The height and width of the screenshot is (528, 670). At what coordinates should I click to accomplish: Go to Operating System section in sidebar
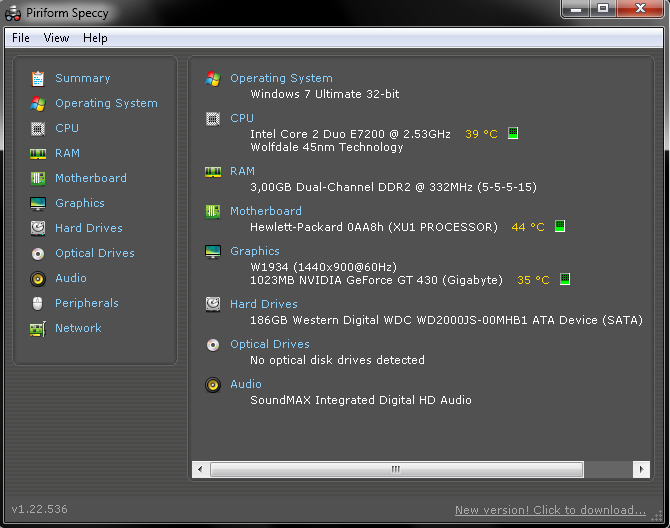106,103
